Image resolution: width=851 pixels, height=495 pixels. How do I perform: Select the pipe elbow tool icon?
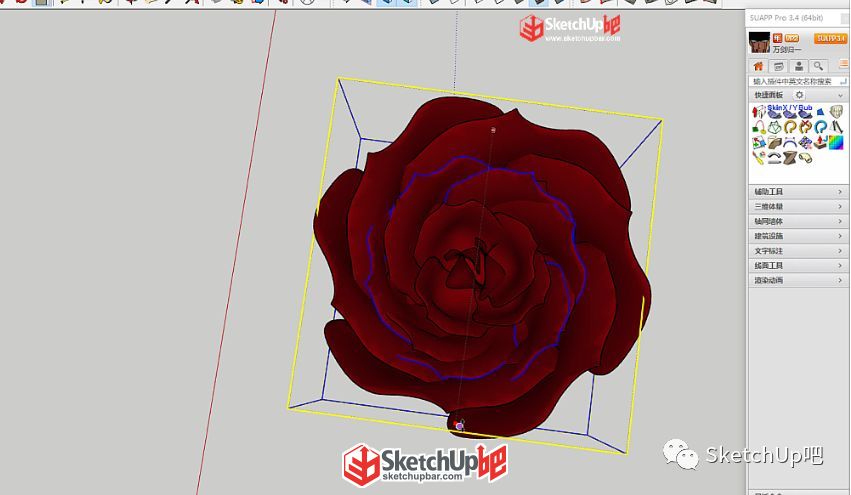(805, 158)
